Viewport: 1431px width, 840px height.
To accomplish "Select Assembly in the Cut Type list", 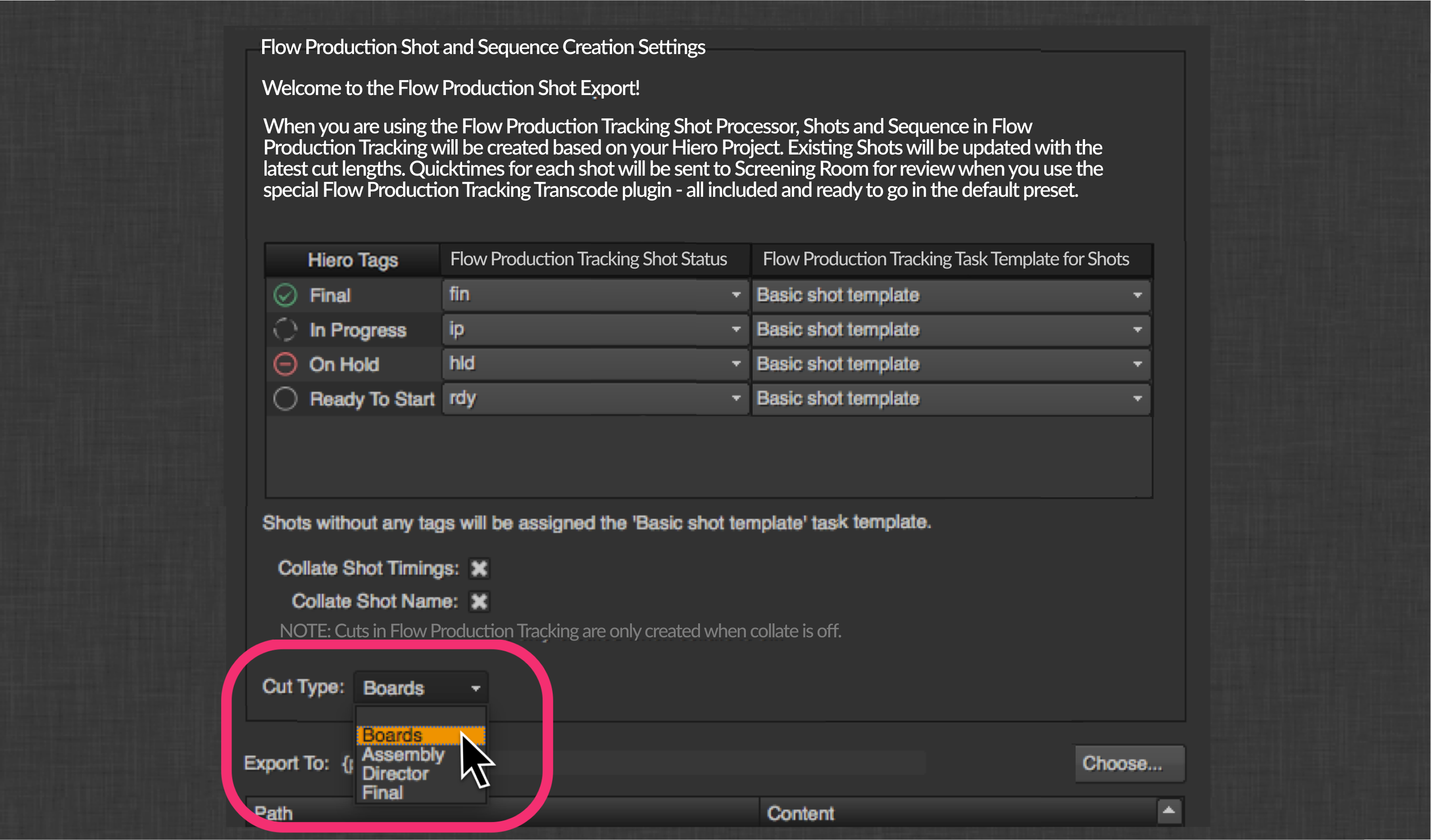I will click(421, 754).
